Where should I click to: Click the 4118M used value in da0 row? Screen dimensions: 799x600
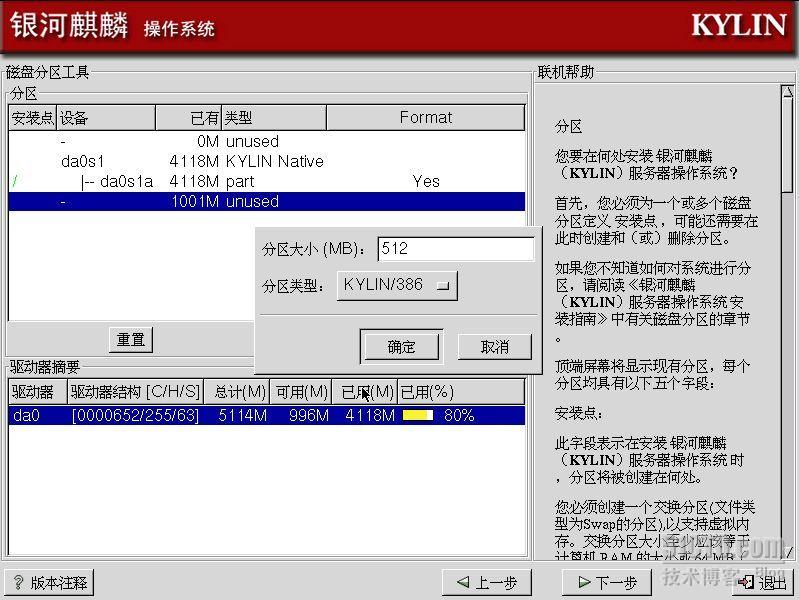(370, 415)
